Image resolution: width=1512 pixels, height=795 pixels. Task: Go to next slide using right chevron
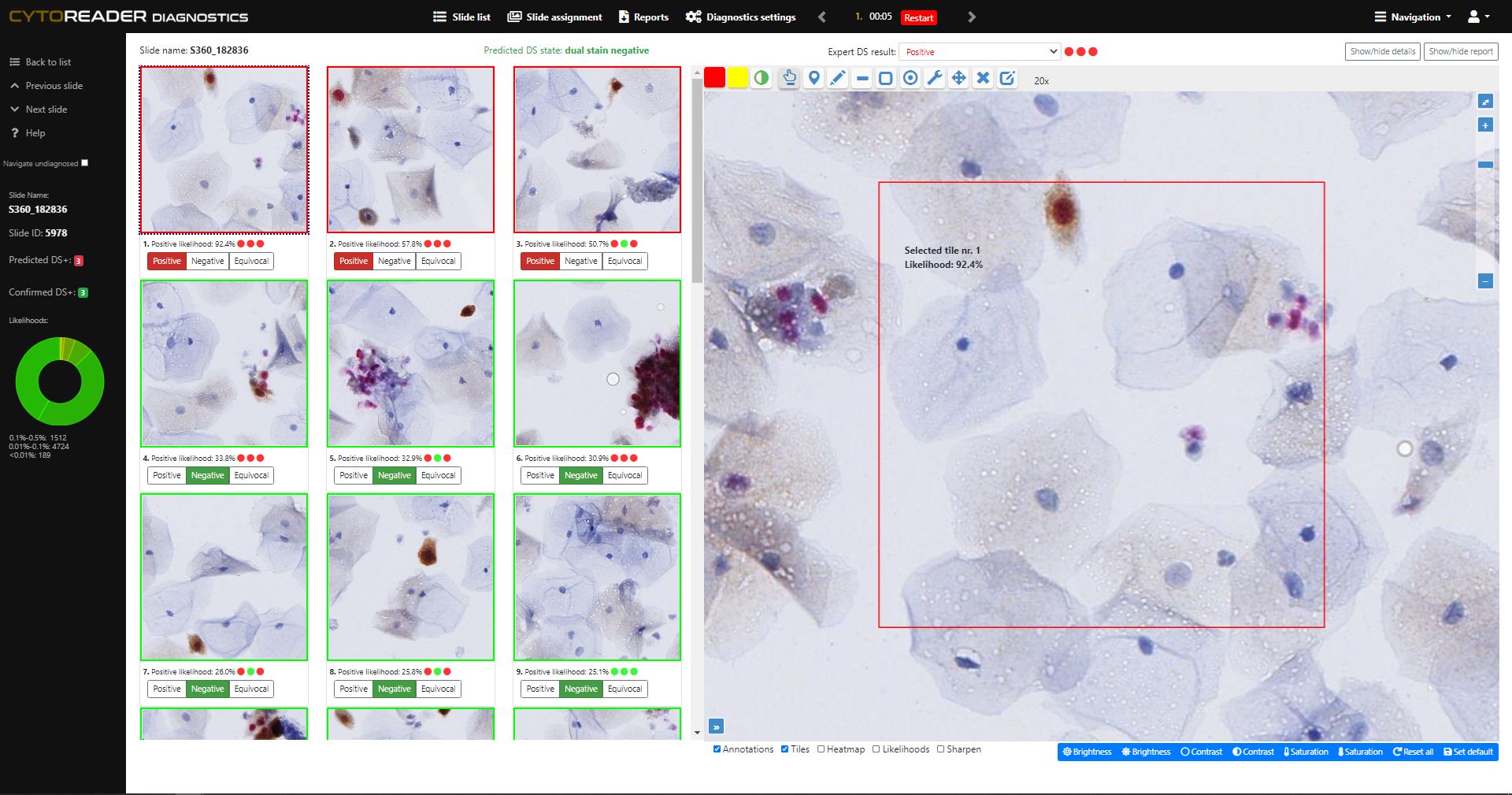[x=972, y=17]
